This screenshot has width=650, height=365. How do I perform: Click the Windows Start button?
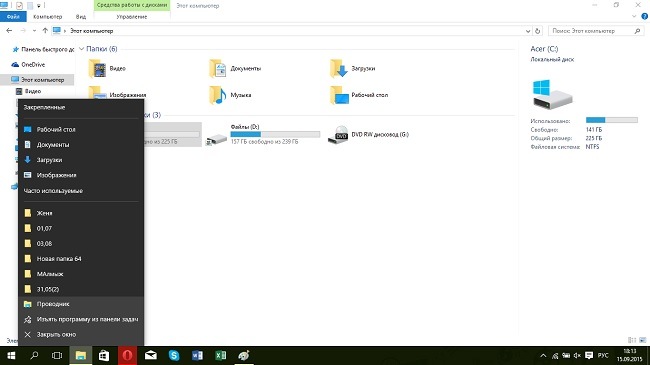[x=11, y=355]
